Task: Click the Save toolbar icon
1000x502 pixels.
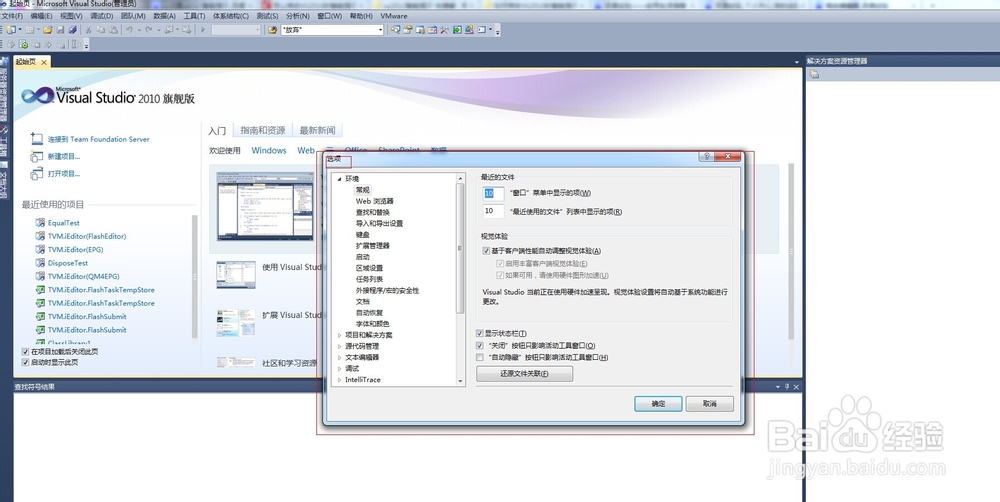Action: click(x=60, y=29)
